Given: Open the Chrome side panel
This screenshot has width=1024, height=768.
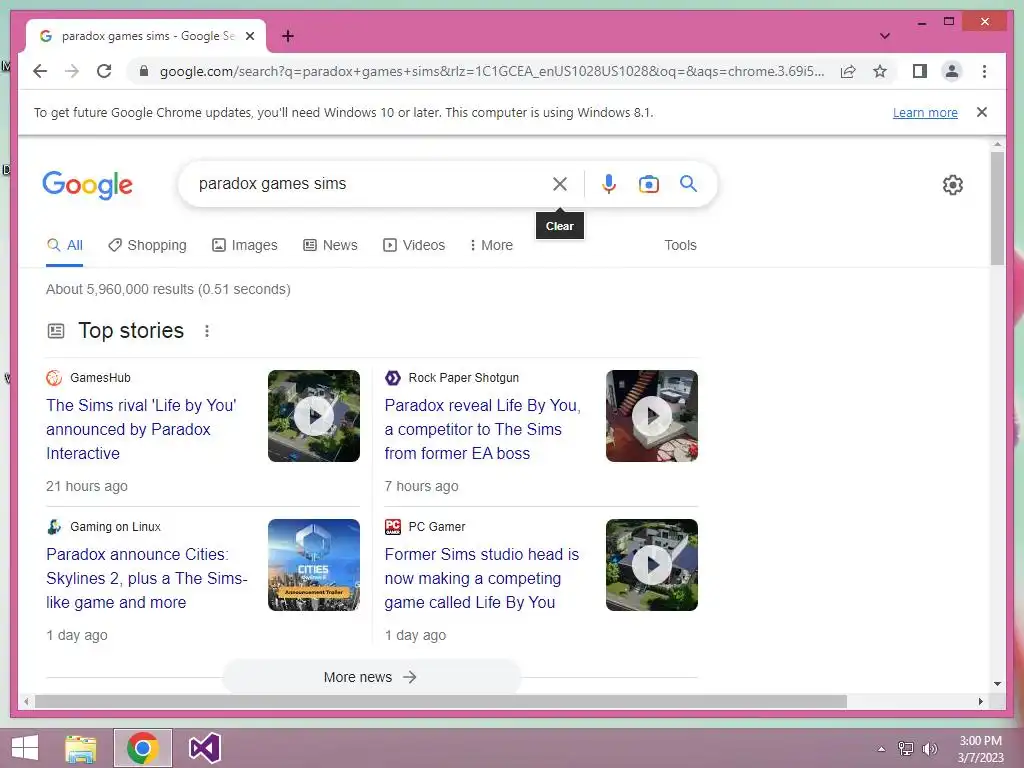Looking at the screenshot, I should click(920, 71).
